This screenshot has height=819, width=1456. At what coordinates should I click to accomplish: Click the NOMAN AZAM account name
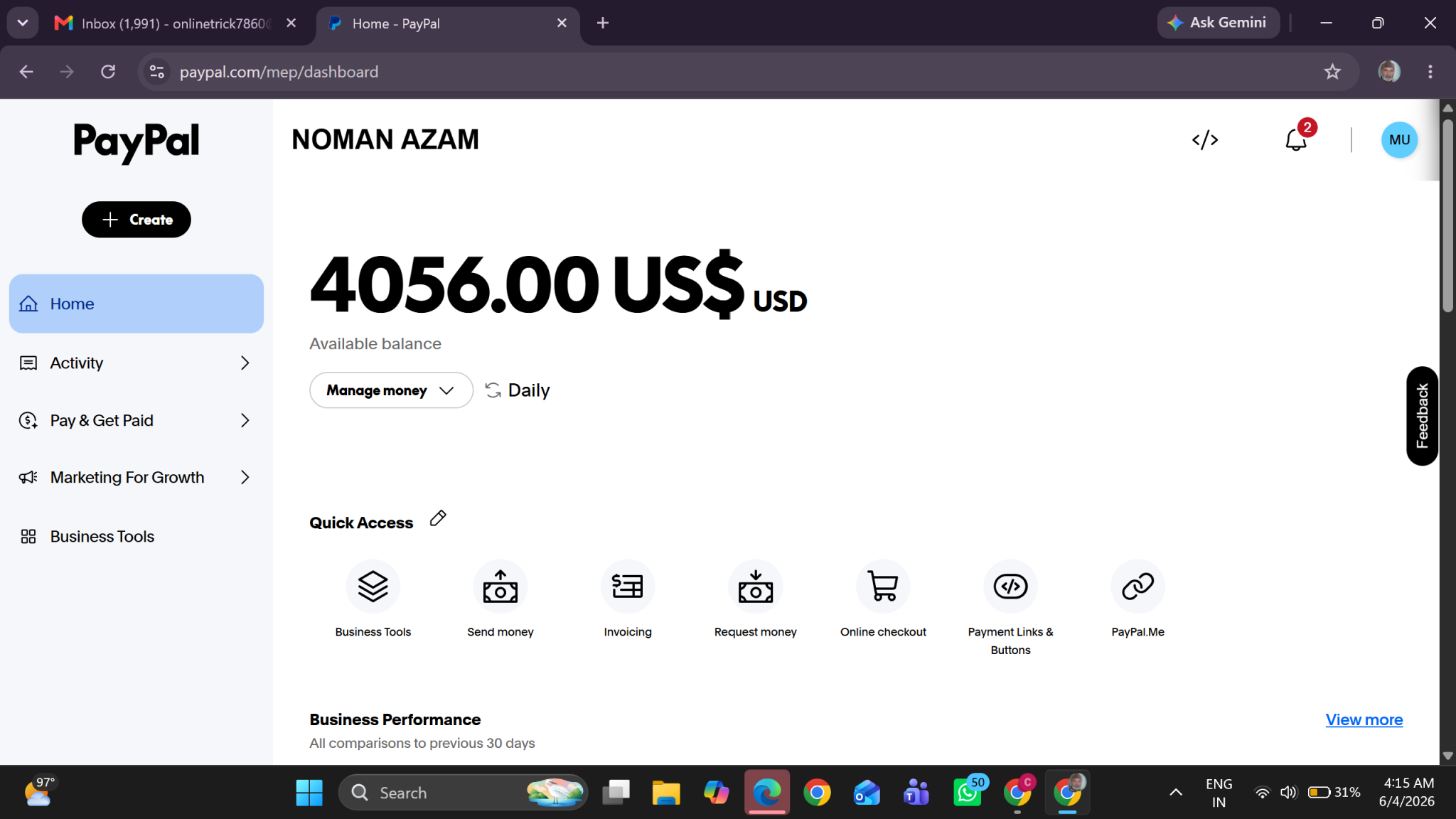[x=385, y=140]
